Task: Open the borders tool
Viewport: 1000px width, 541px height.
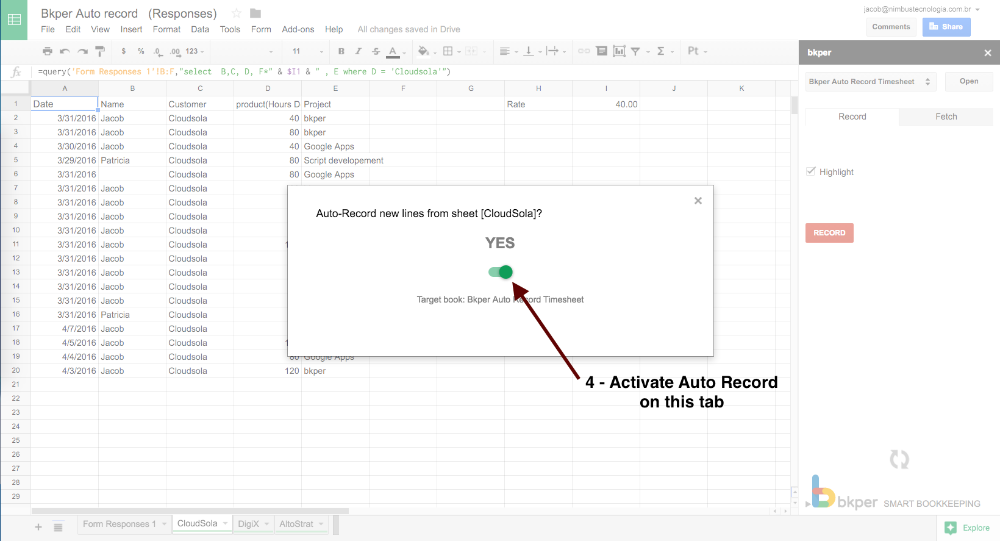Action: [448, 51]
